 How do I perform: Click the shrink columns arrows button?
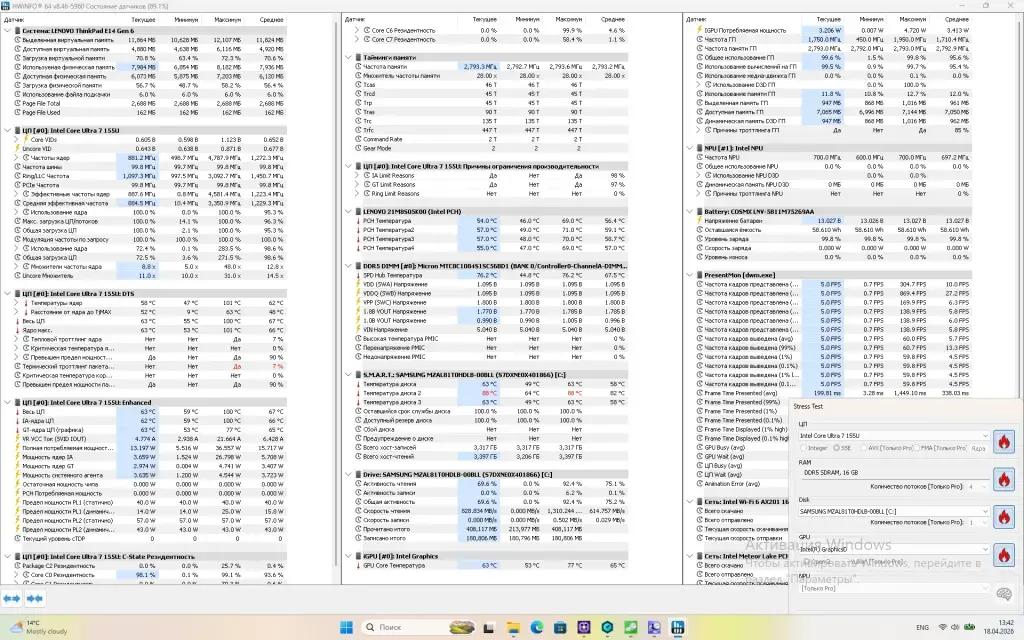tap(35, 597)
